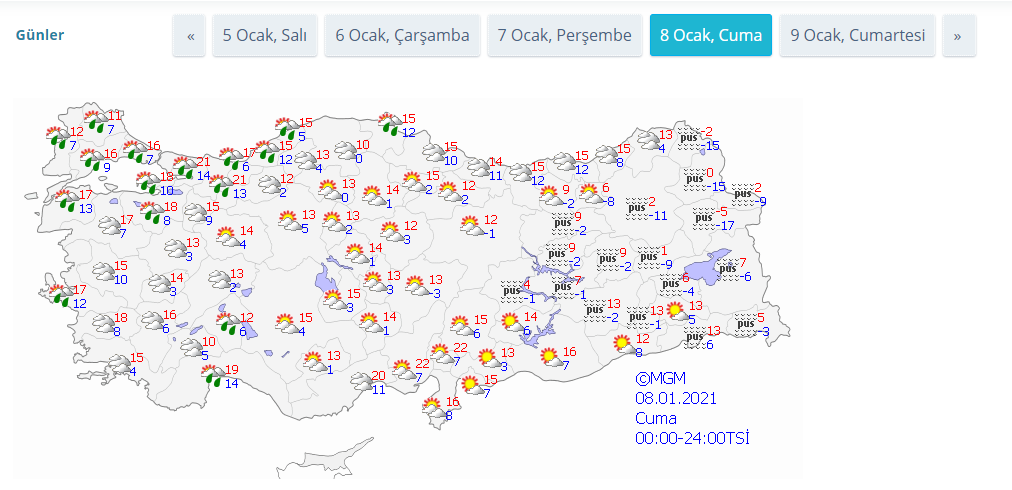Click the rainy icon showing 21 and 14
Image resolution: width=1012 pixels, height=490 pixels.
(186, 167)
